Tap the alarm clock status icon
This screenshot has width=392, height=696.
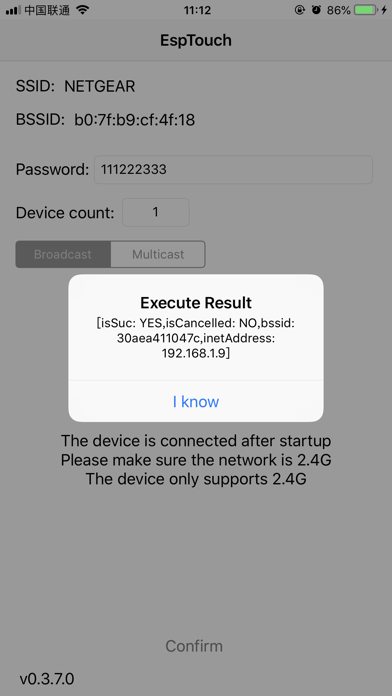pyautogui.click(x=316, y=10)
